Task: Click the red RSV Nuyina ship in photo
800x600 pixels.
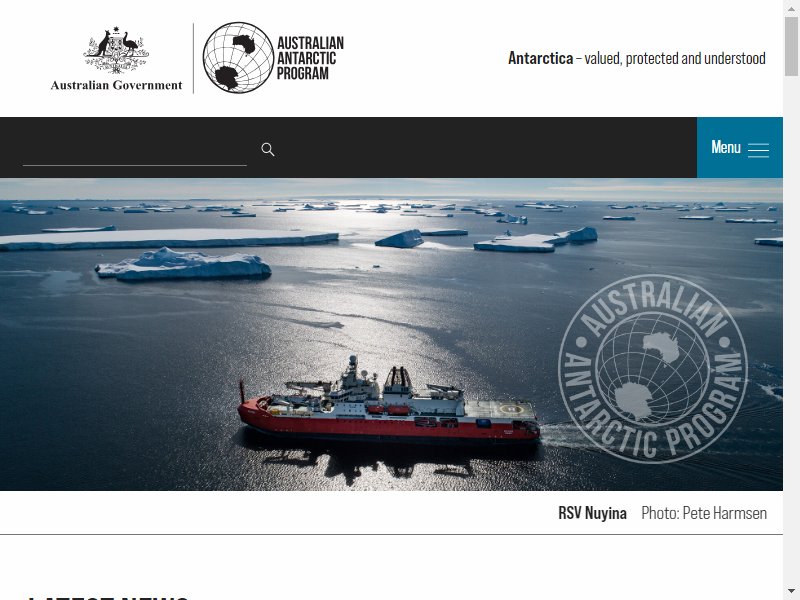Action: coord(389,403)
